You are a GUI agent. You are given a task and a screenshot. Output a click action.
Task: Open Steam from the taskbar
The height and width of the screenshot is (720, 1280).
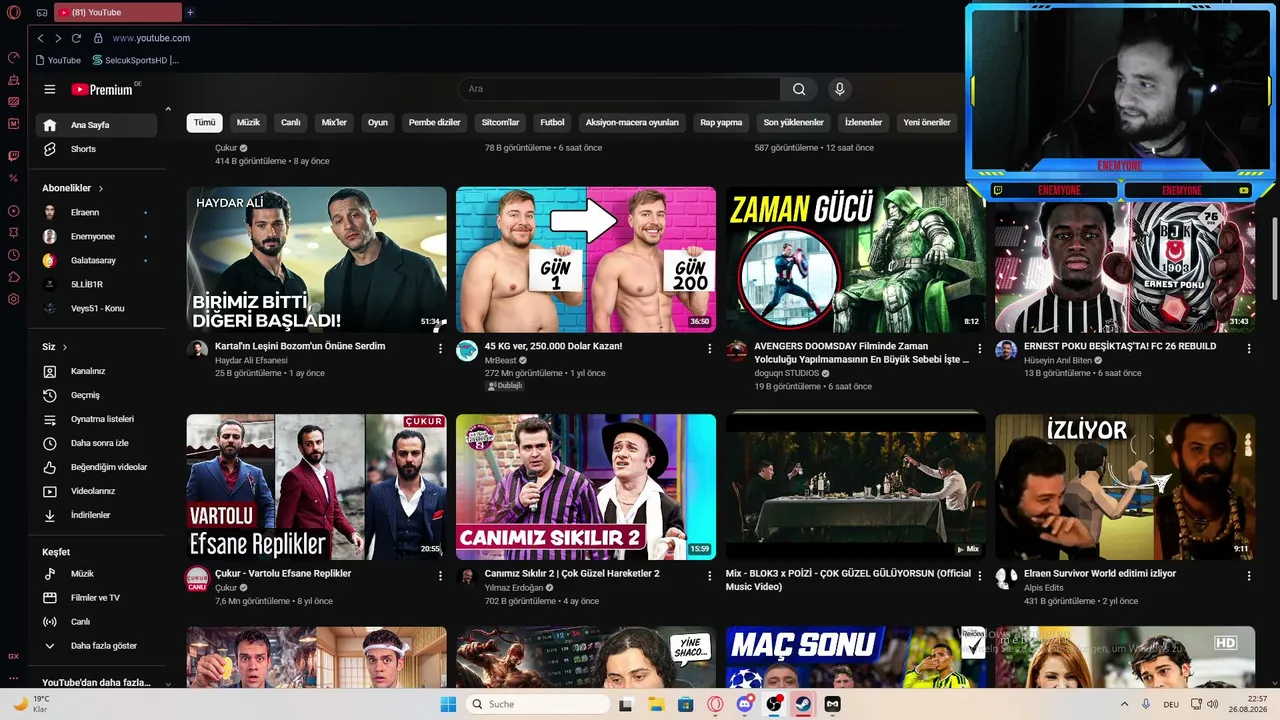pos(803,704)
